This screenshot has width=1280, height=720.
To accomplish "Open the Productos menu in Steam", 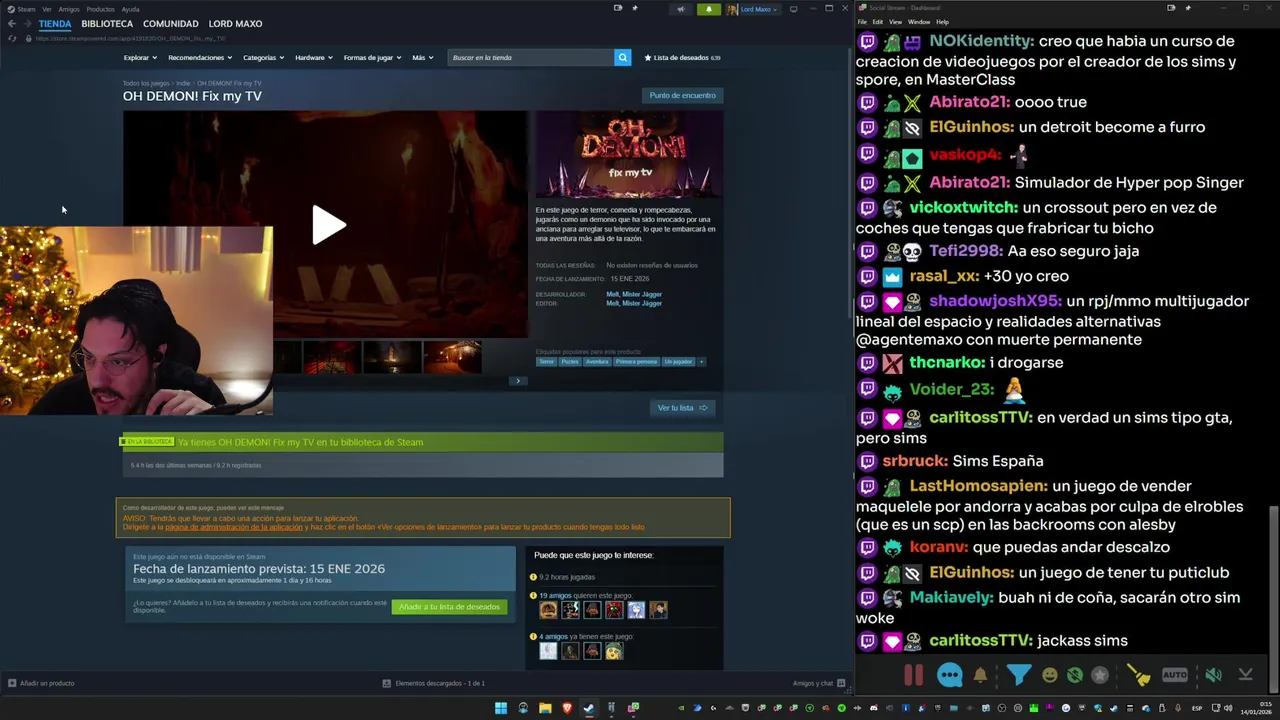I will coord(100,9).
